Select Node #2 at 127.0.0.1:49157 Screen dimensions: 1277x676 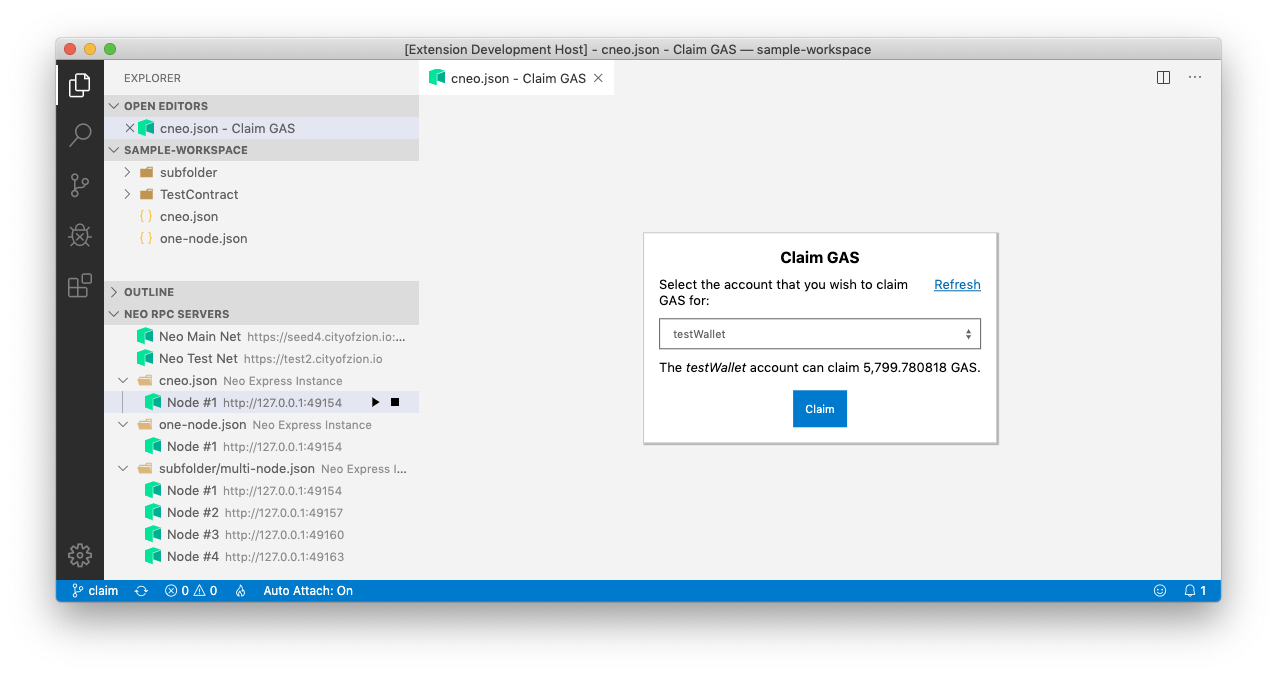click(x=262, y=512)
